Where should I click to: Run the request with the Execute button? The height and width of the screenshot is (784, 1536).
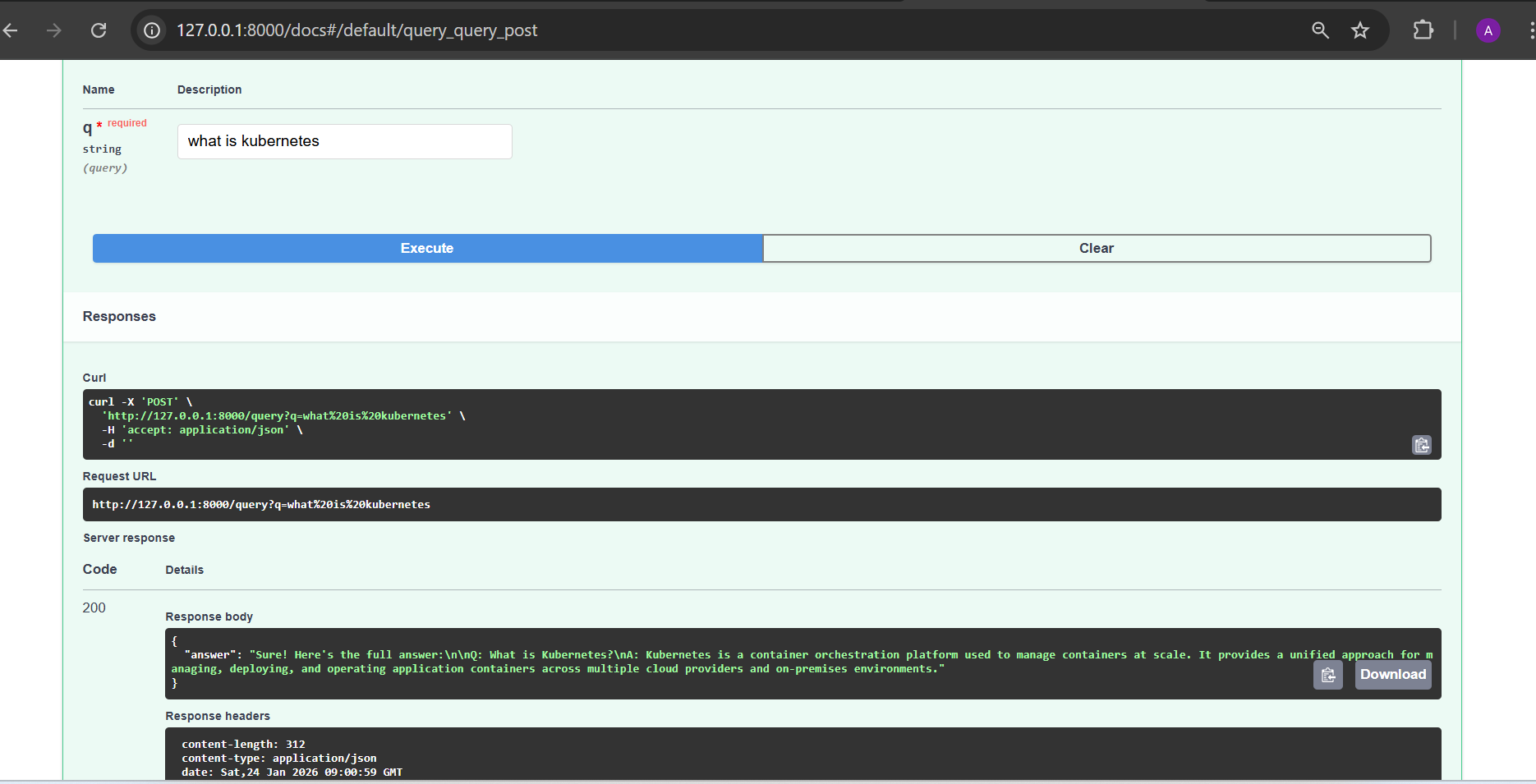[427, 248]
